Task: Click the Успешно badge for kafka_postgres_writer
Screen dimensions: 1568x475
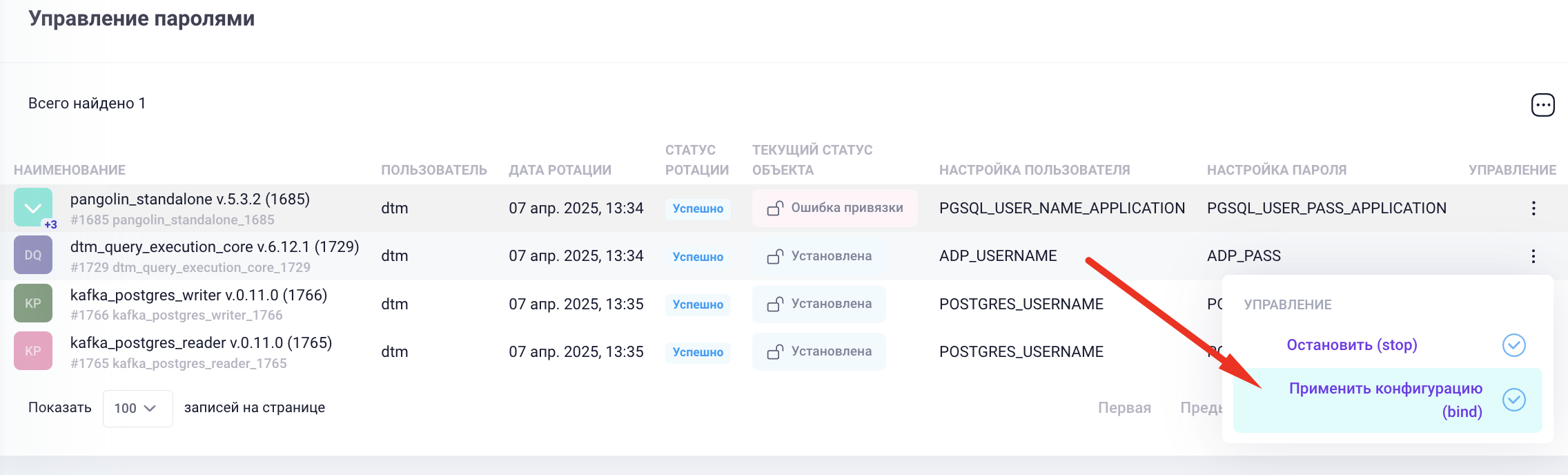Action: (698, 304)
